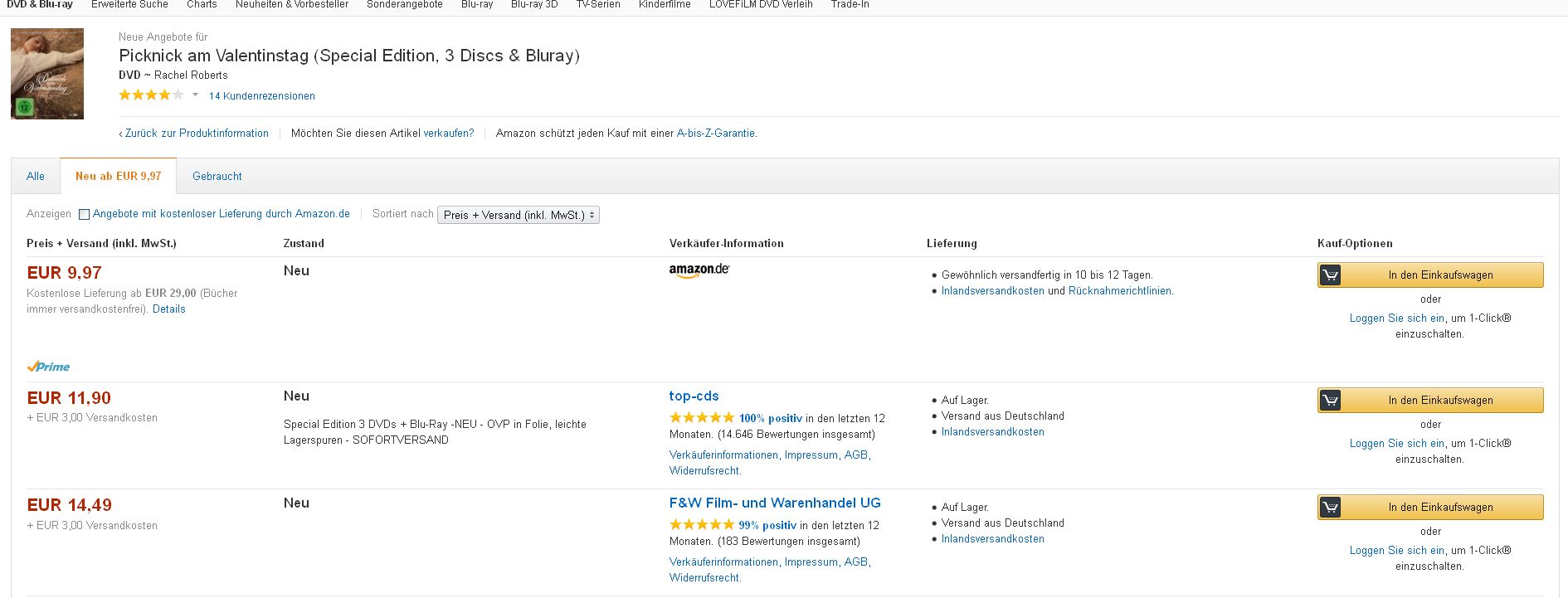Go to Charts in the top navigation
The image size is (1568, 598).
(x=202, y=4)
